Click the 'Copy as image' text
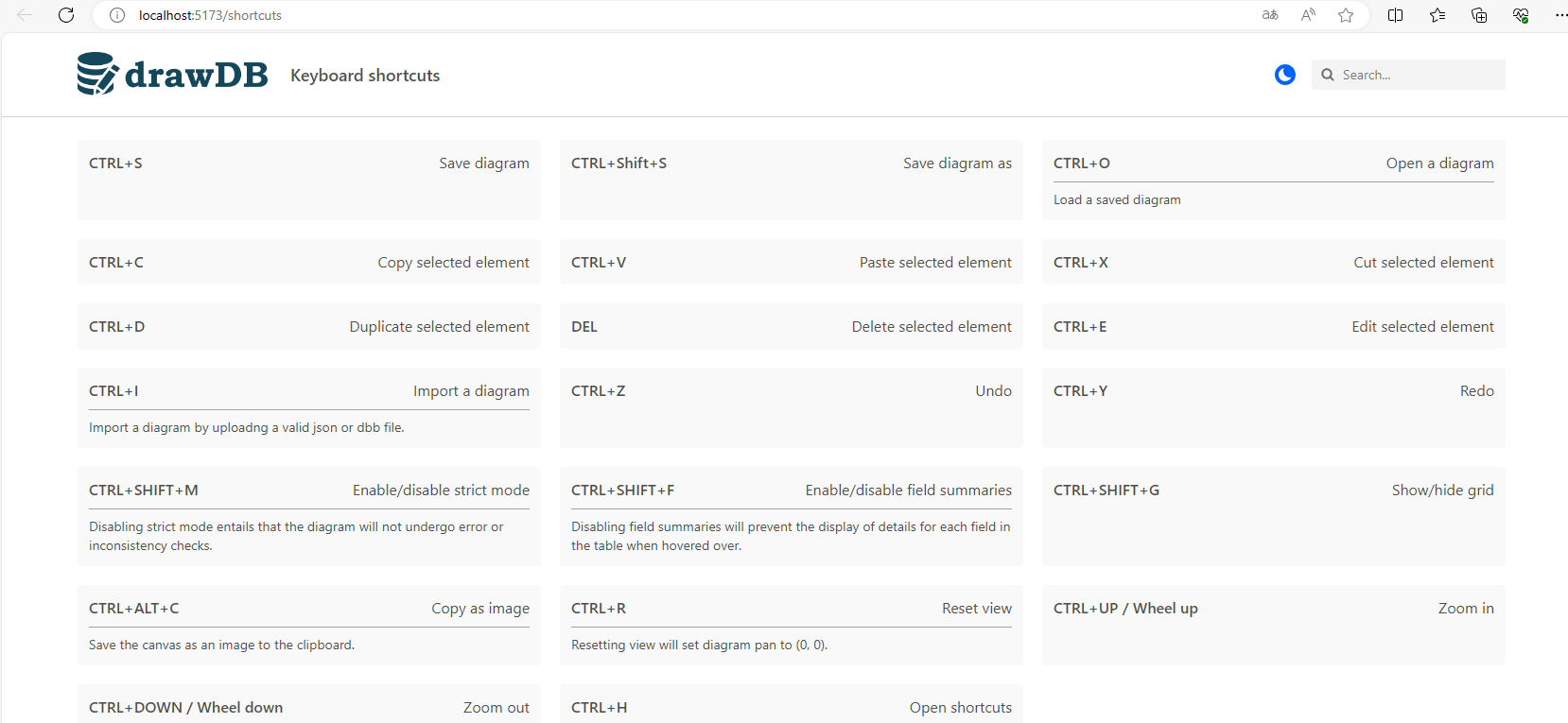The height and width of the screenshot is (723, 1568). pyautogui.click(x=480, y=609)
